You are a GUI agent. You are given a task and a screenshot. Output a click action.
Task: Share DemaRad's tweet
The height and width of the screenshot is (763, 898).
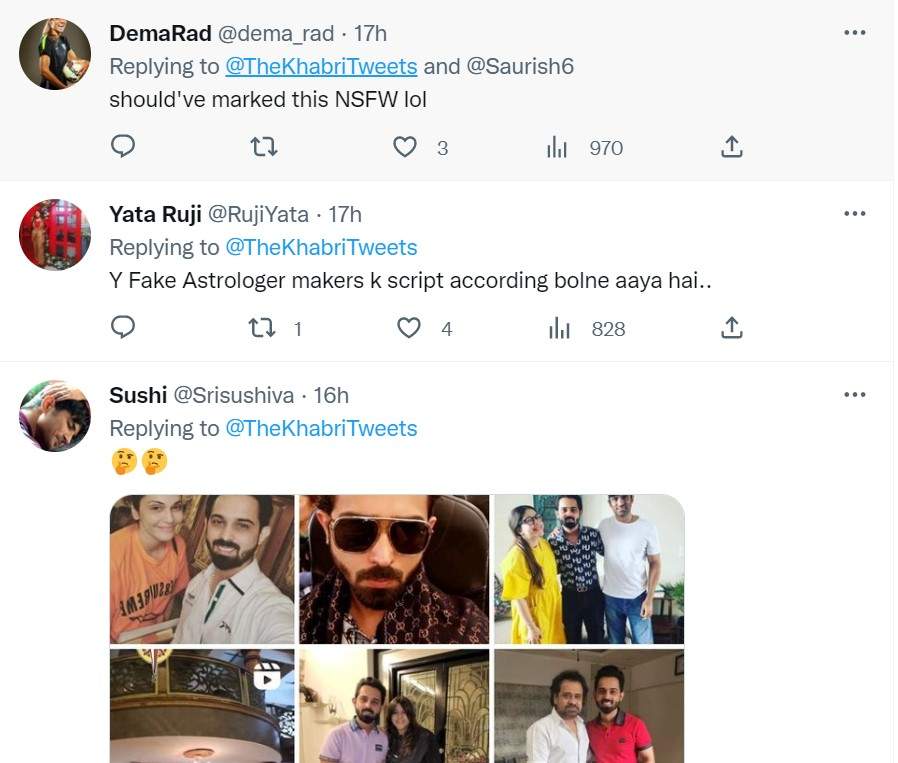731,147
